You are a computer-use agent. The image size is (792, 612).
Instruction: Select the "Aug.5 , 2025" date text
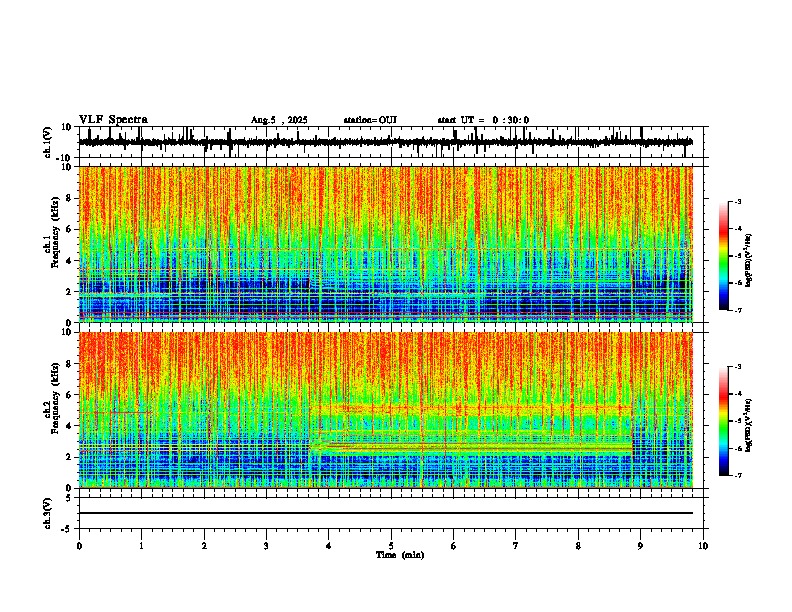click(279, 120)
